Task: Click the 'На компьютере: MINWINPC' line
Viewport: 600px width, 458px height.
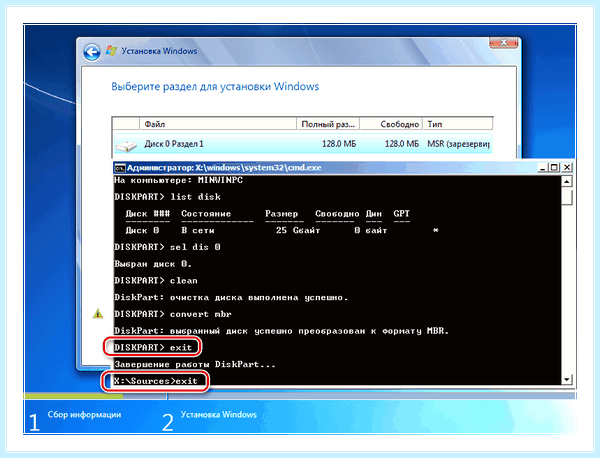Action: (178, 180)
